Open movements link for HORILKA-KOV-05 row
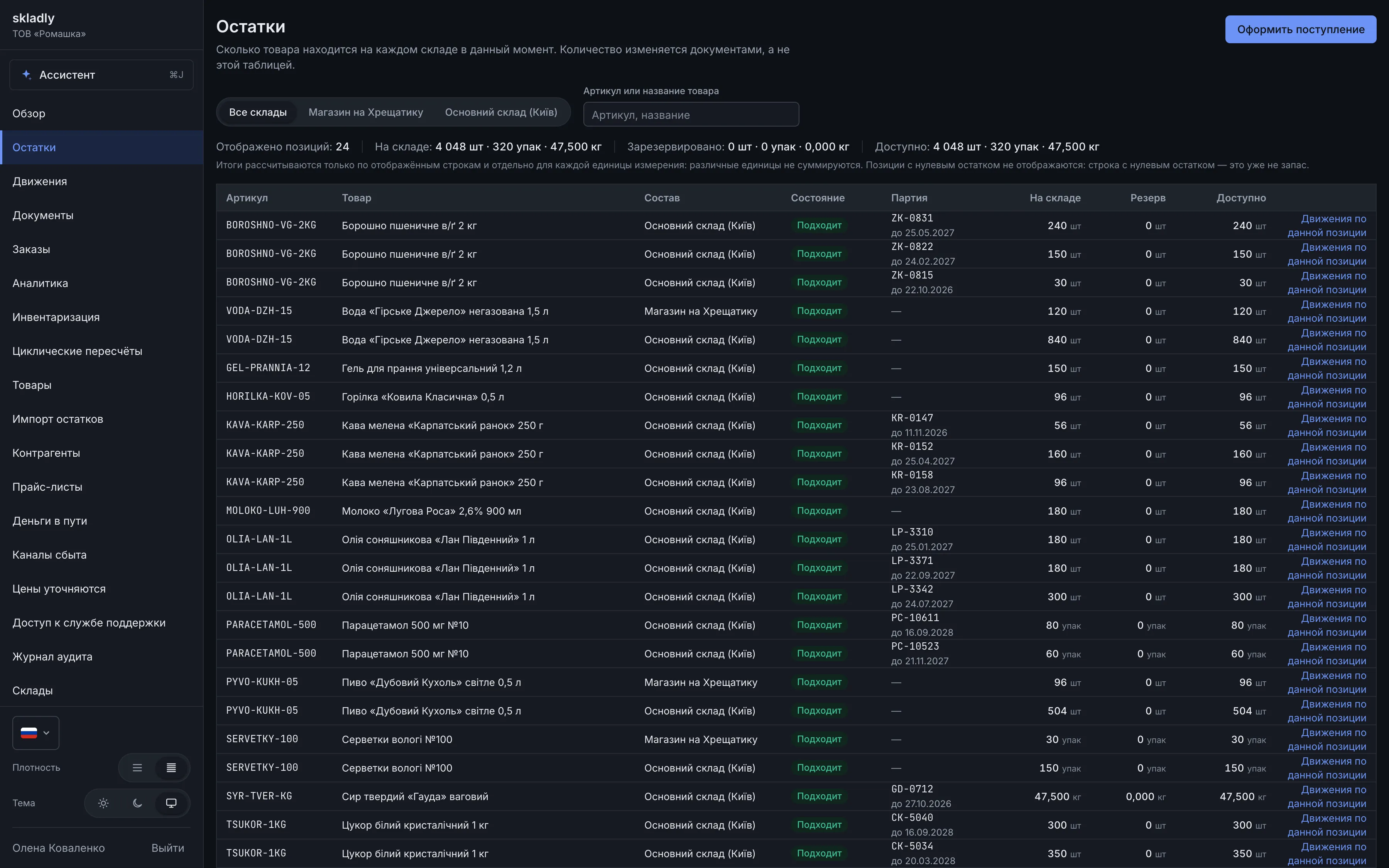Viewport: 1389px width, 868px height. (x=1326, y=397)
